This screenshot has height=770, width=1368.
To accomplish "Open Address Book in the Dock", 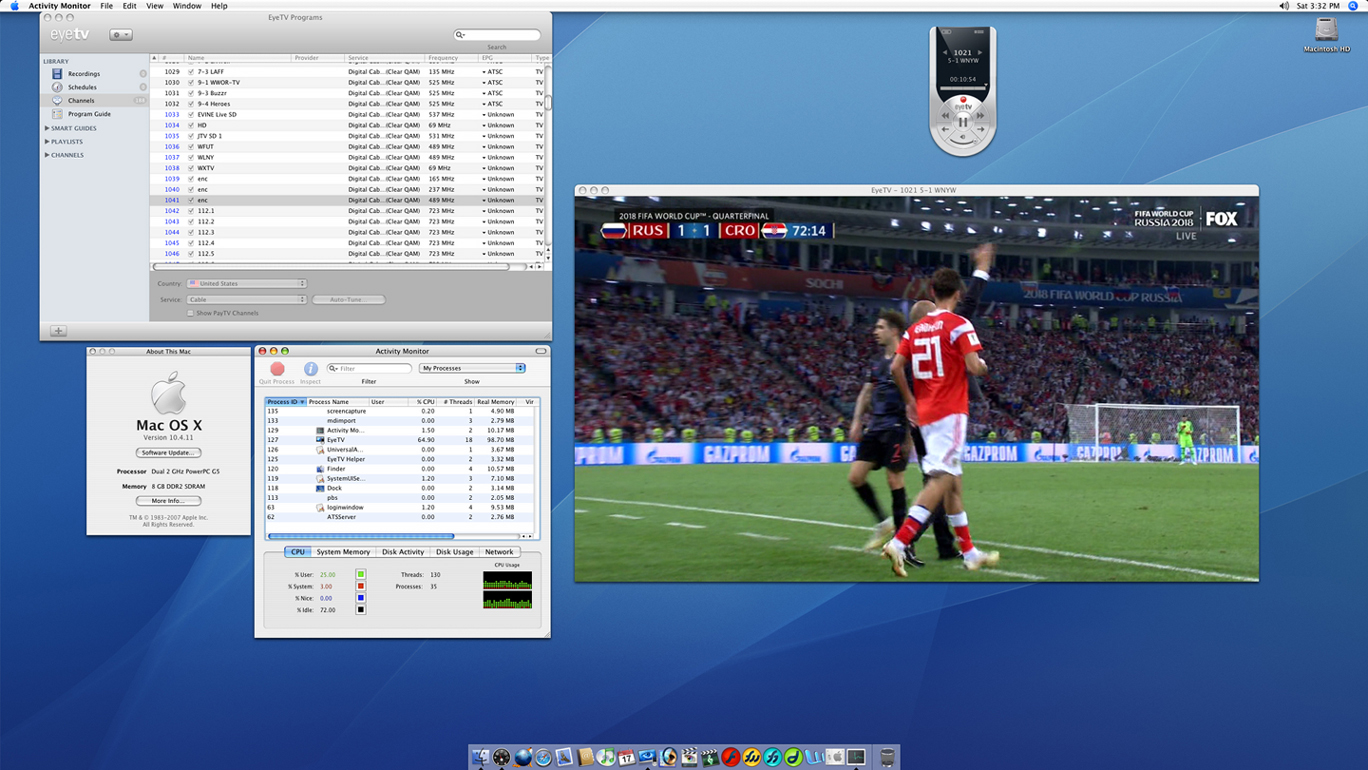I will (584, 757).
